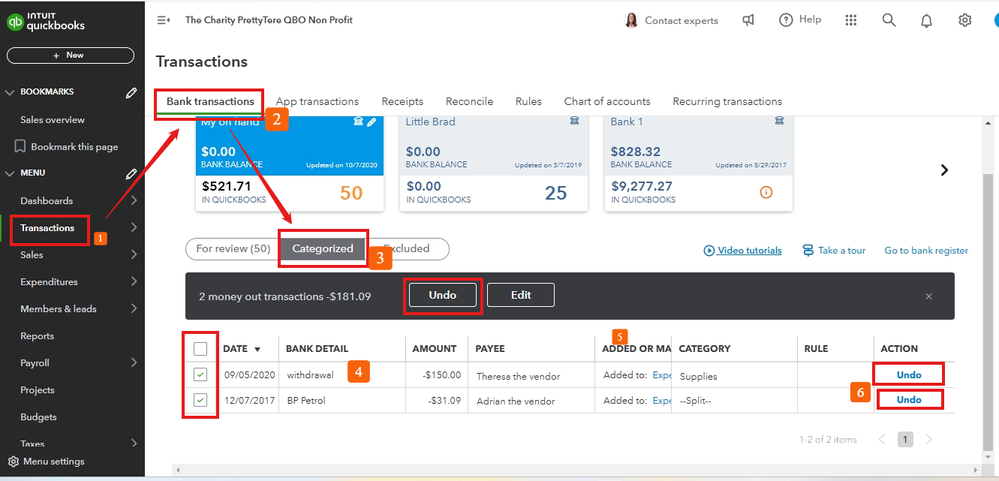
Task: Toggle the select-all checkbox in the table header
Action: (201, 348)
